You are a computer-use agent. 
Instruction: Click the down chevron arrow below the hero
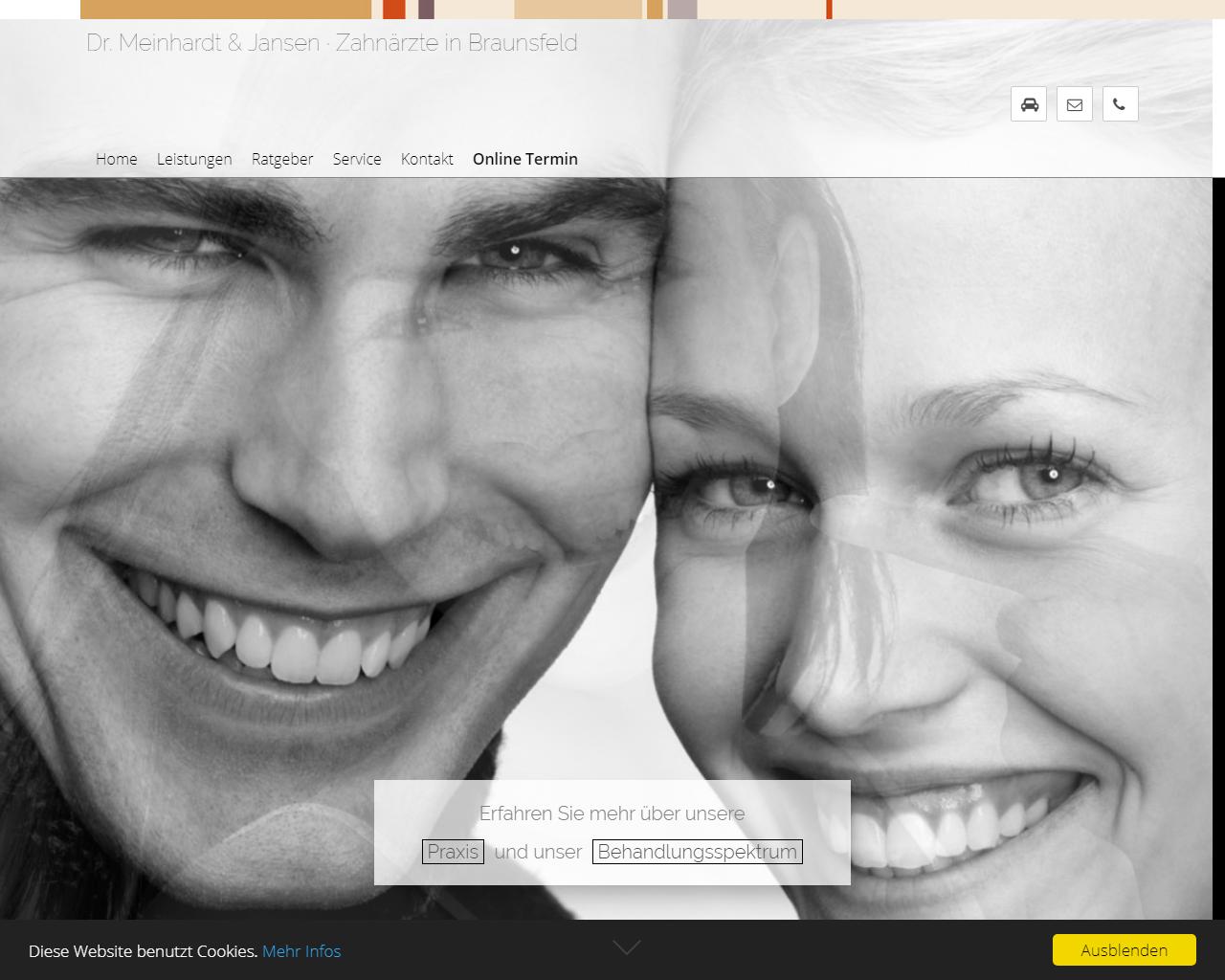click(627, 947)
